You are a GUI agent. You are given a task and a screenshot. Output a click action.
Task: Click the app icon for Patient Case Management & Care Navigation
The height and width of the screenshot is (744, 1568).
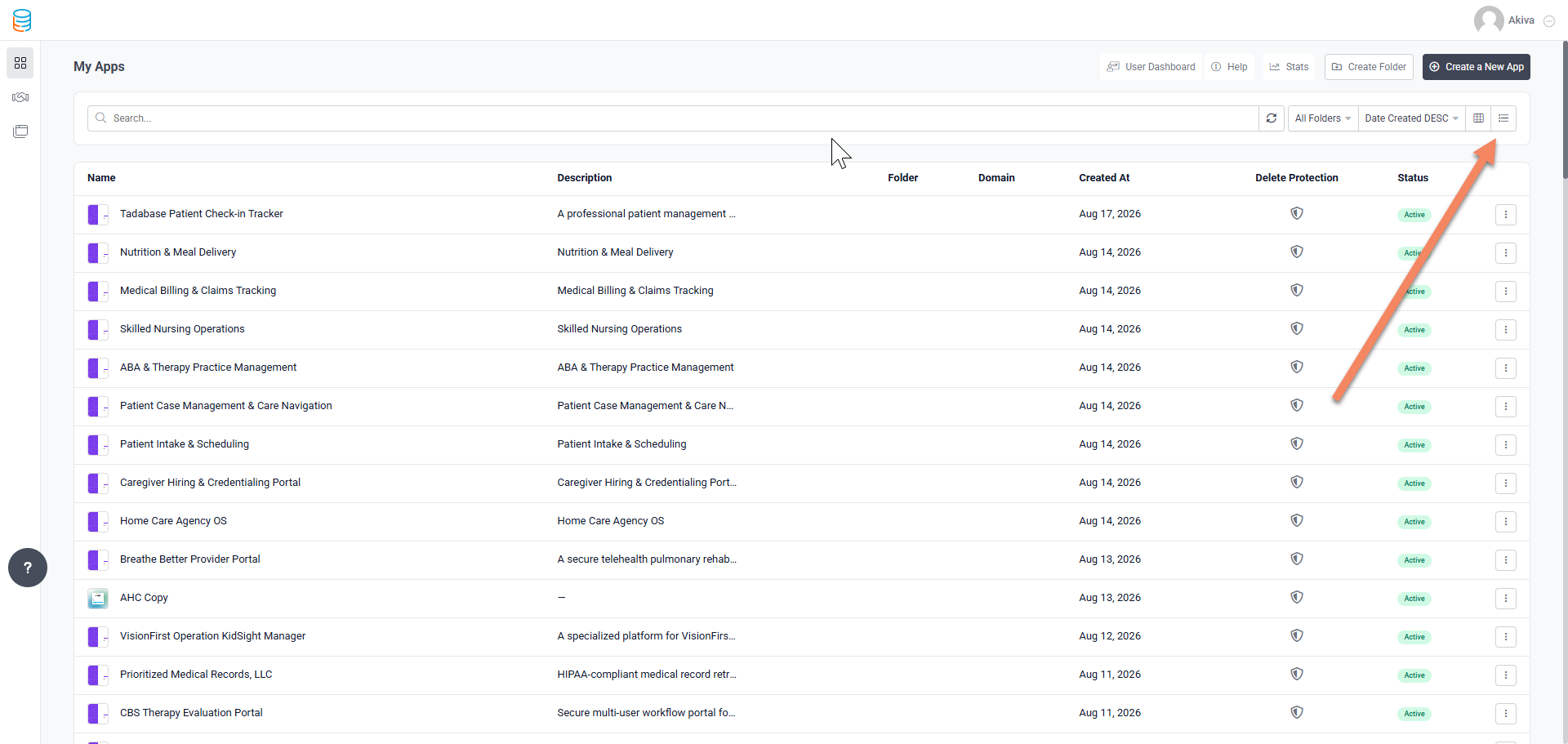[x=98, y=407]
